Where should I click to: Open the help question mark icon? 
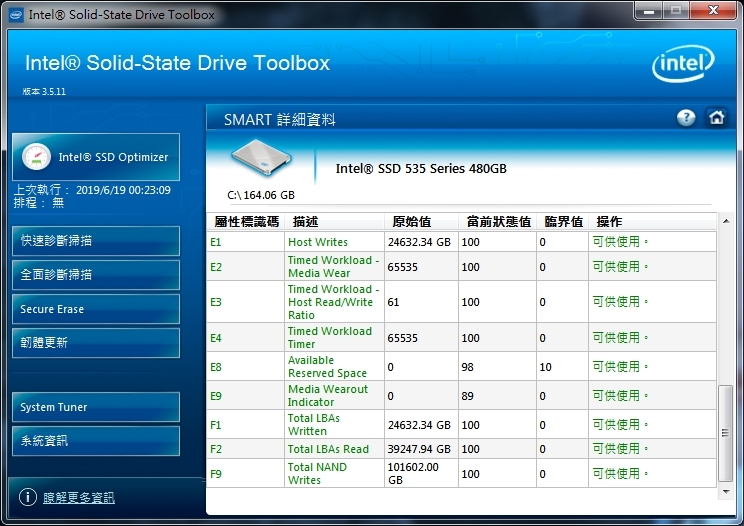click(x=686, y=118)
